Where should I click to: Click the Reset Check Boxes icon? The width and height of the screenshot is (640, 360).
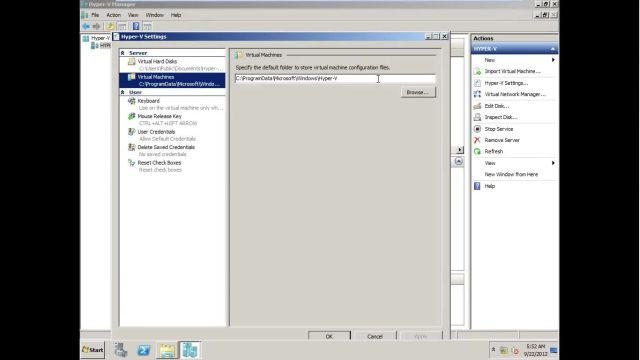tap(131, 163)
